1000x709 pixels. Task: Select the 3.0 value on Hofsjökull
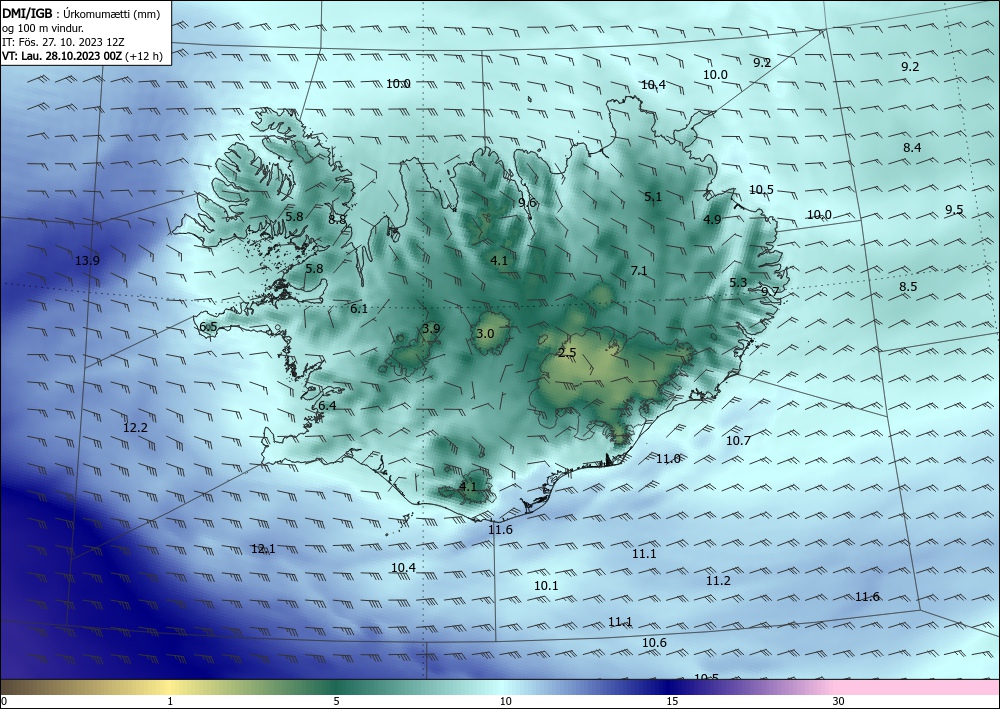tap(485, 334)
